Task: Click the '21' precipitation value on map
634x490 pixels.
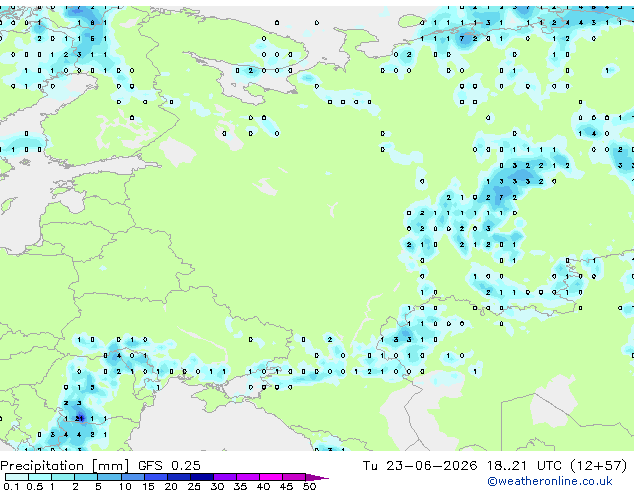Action: tap(80, 418)
